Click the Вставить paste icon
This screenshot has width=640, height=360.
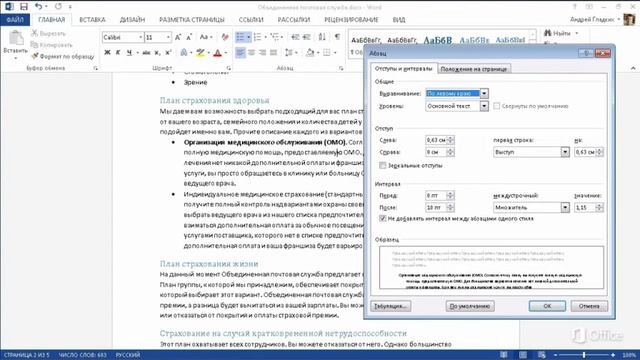16,38
